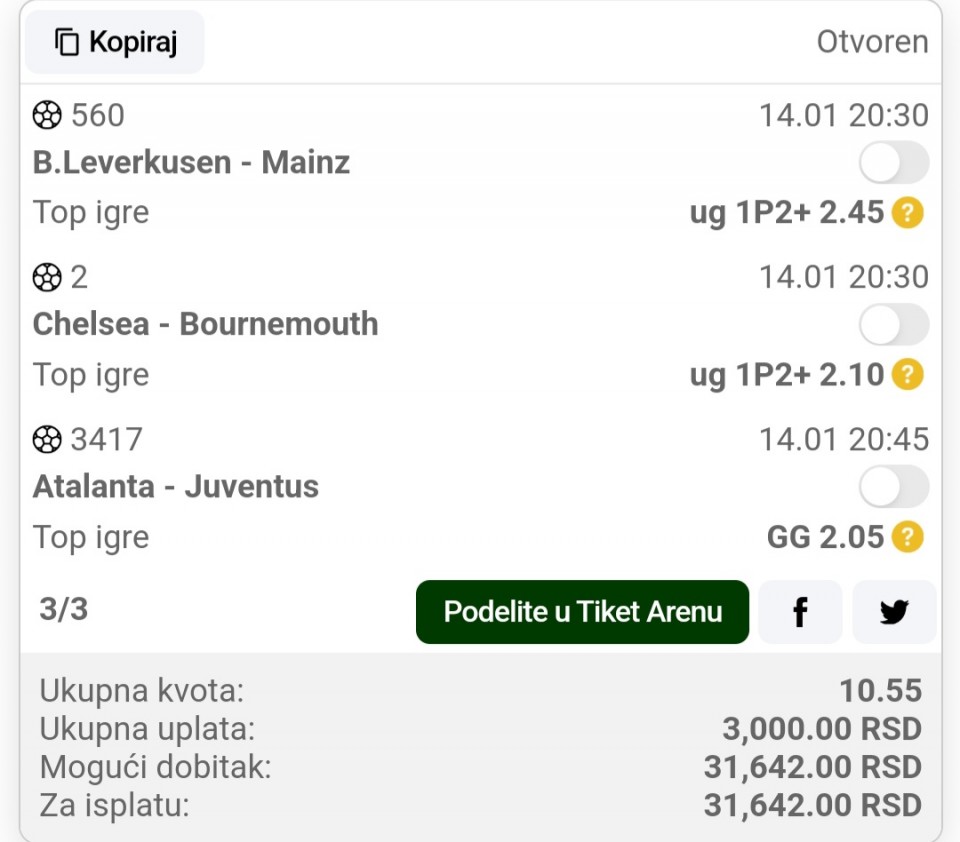The image size is (960, 842).
Task: Open the Atalanta - Juventus match
Action: click(x=176, y=487)
